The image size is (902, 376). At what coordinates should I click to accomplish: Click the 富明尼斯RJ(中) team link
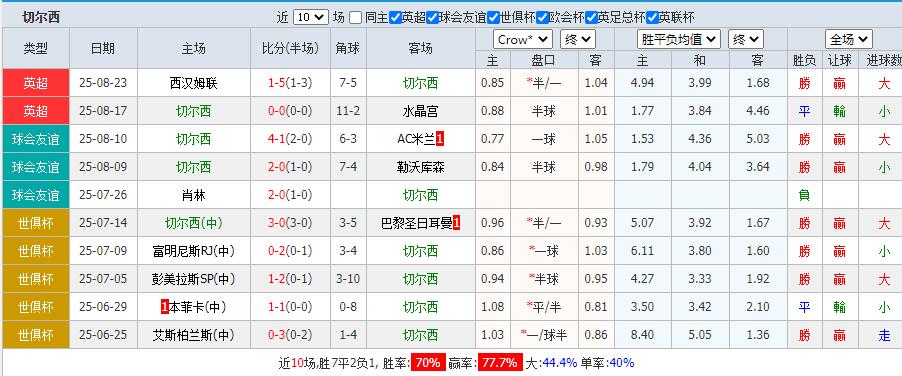pos(194,251)
